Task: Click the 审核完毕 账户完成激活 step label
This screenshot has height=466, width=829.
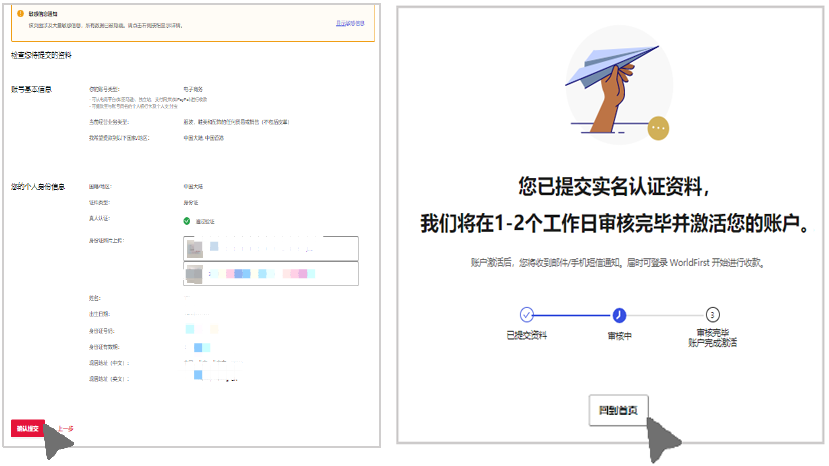Action: click(712, 337)
